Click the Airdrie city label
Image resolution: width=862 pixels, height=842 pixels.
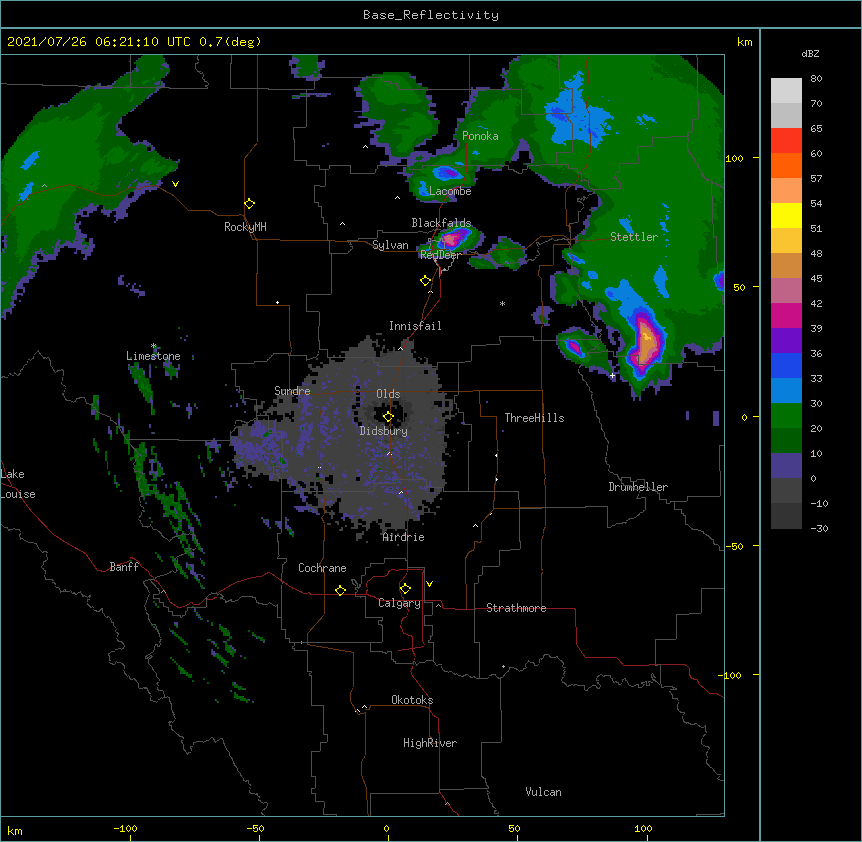click(x=404, y=537)
